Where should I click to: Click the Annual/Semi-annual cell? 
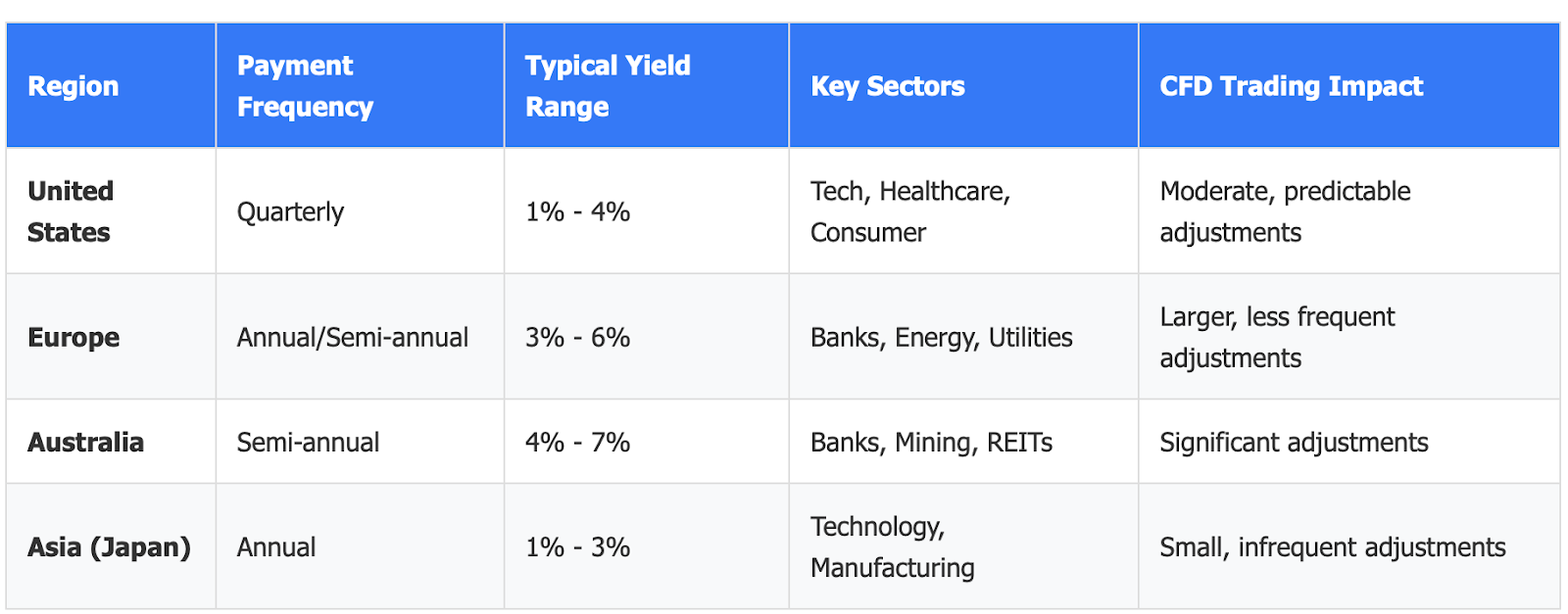click(x=353, y=337)
